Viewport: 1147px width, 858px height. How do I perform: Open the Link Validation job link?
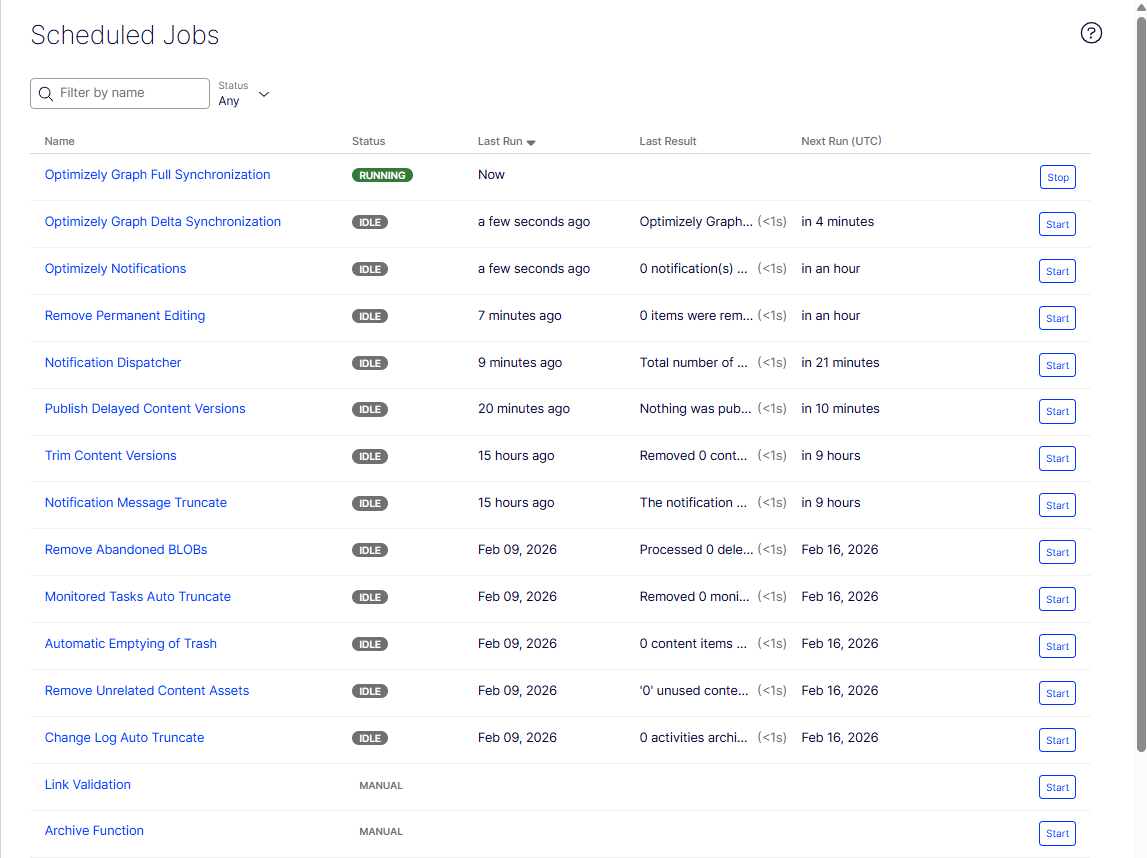pyautogui.click(x=88, y=784)
